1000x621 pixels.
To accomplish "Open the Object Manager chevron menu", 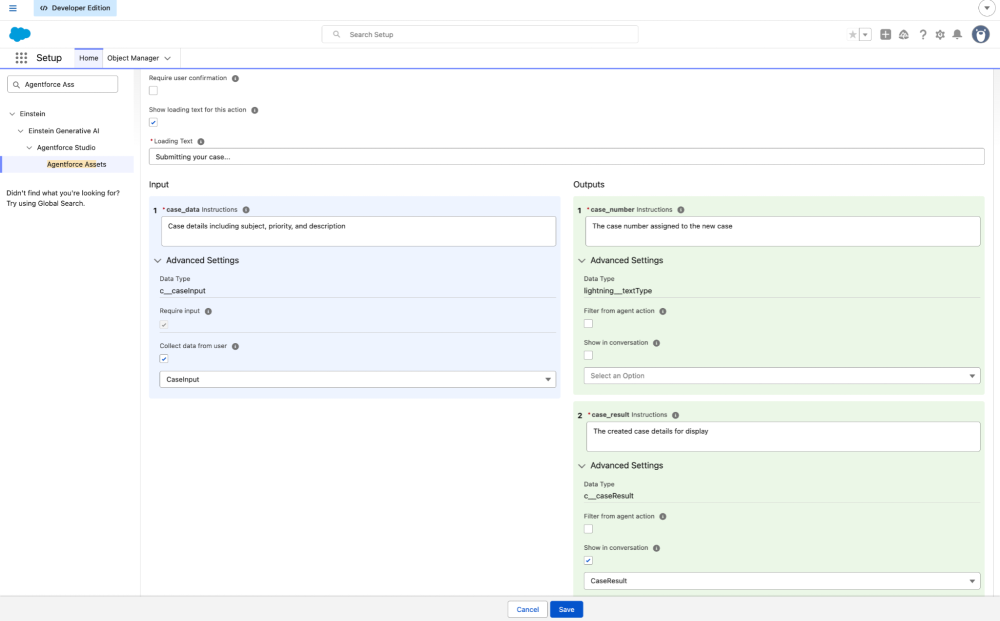I will click(x=168, y=58).
